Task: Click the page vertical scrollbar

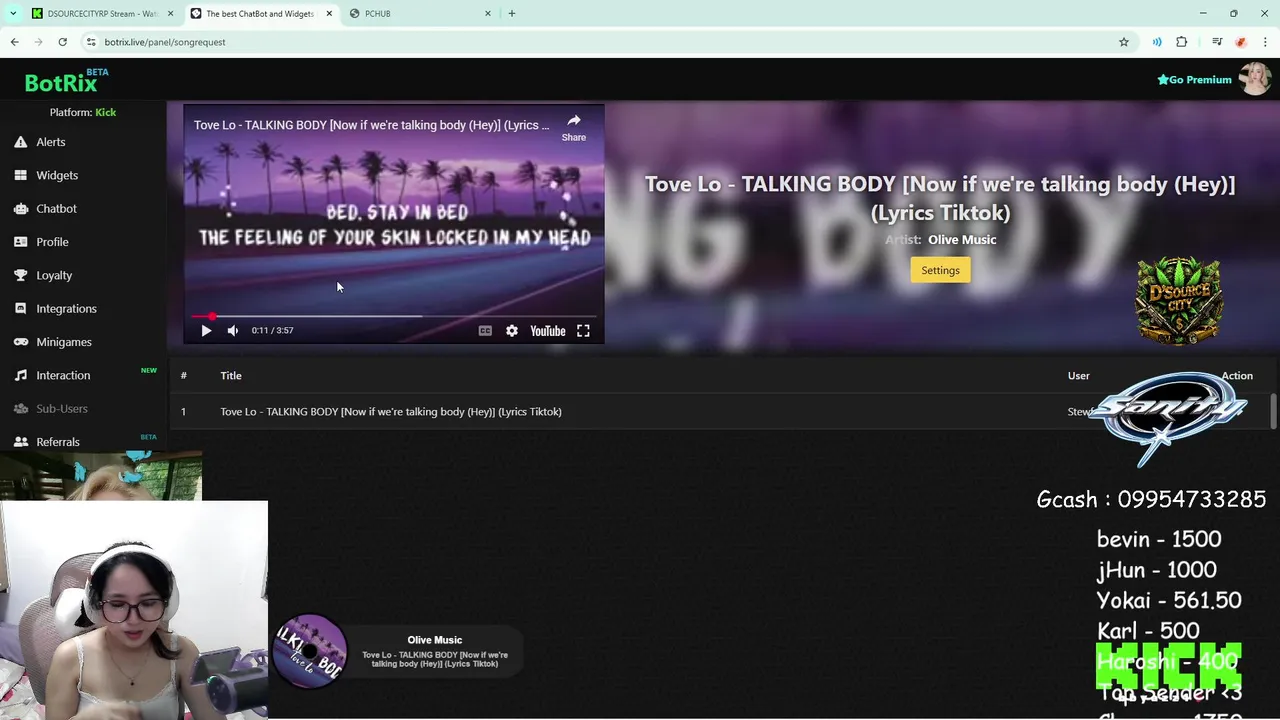Action: click(x=1273, y=411)
